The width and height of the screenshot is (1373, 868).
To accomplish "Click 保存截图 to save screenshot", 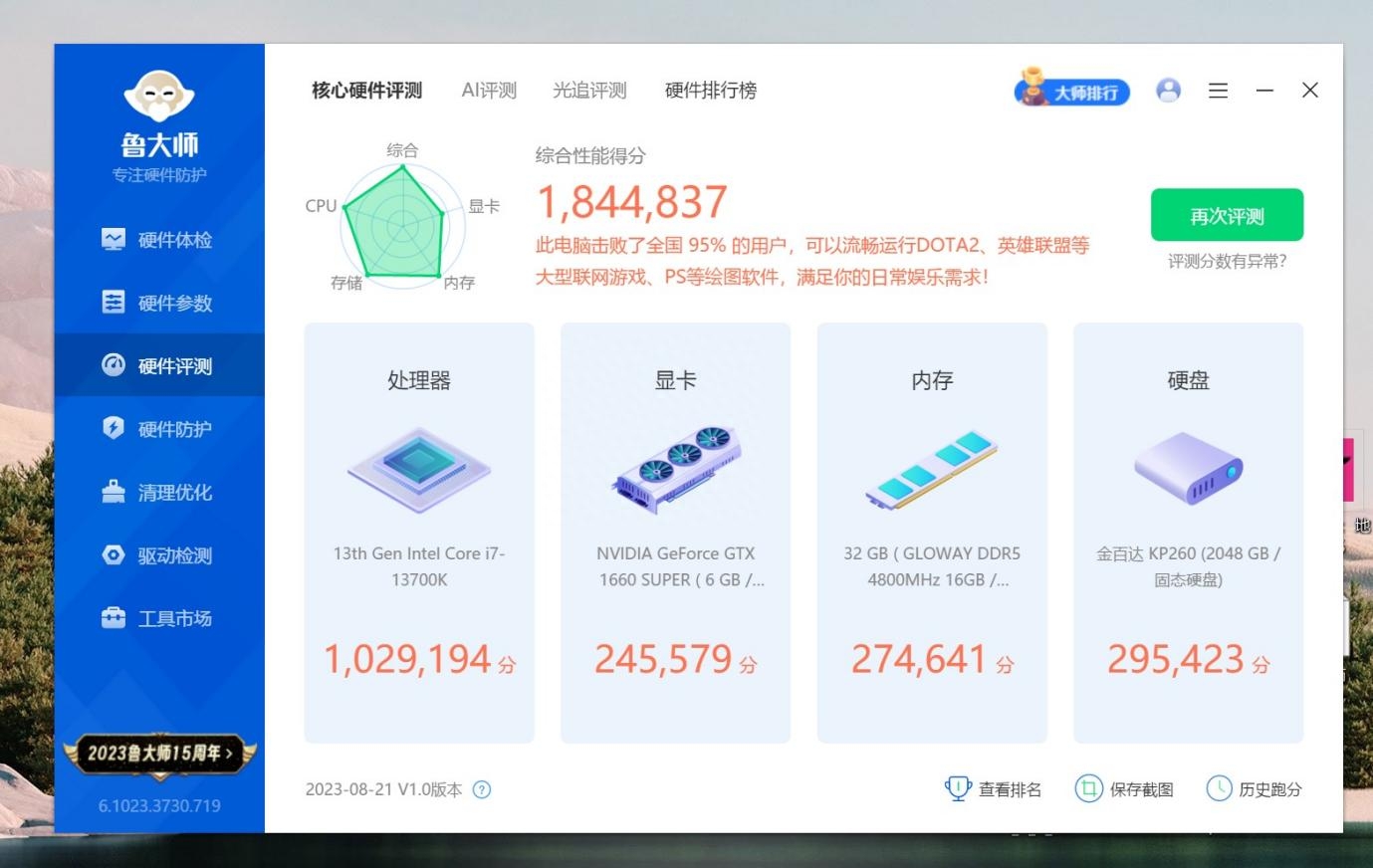I will click(1124, 789).
